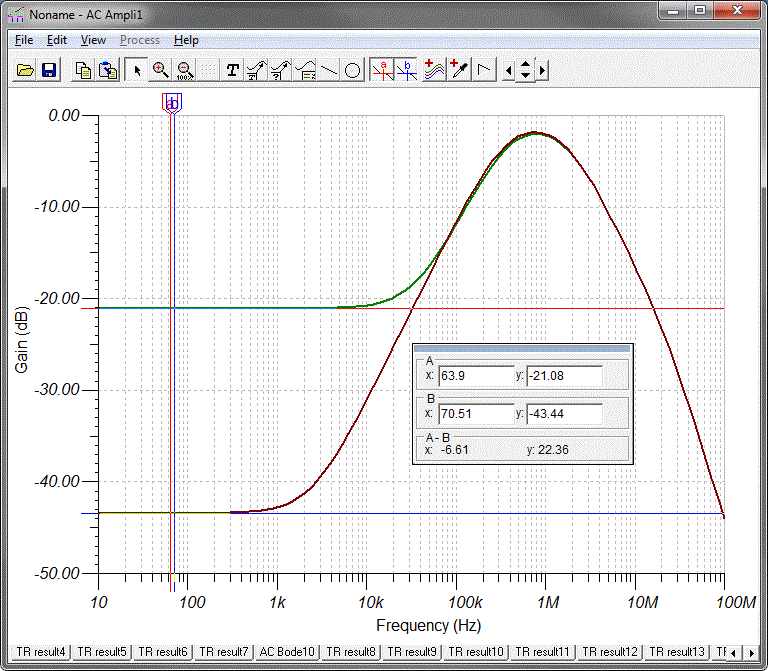Click the Open file folder icon
The image size is (768, 671).
pos(25,70)
